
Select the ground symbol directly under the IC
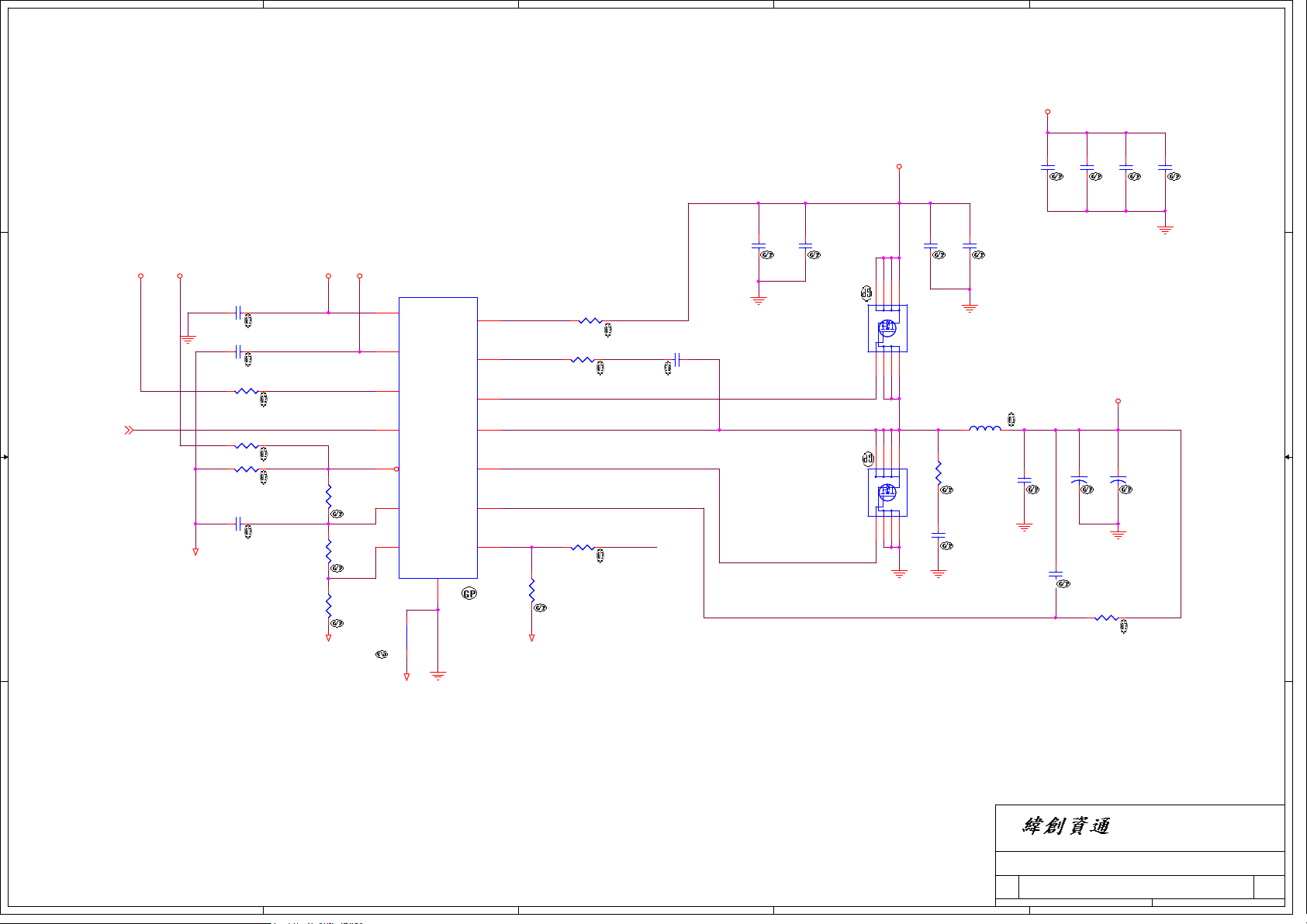pos(438,676)
